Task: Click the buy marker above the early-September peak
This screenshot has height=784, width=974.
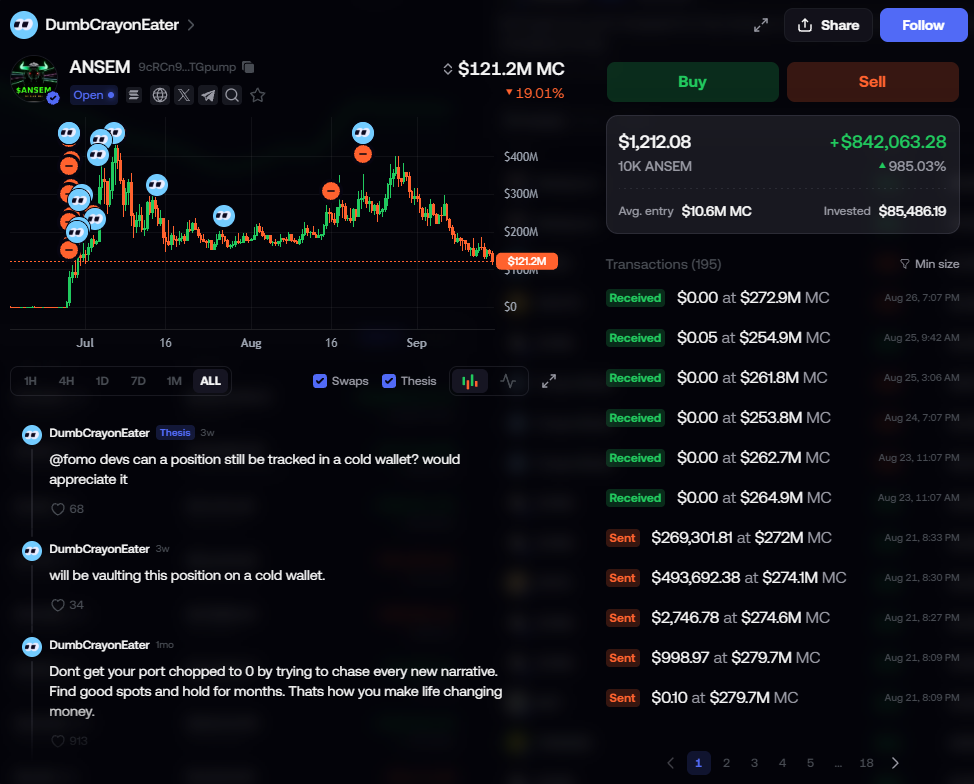Action: click(x=363, y=132)
